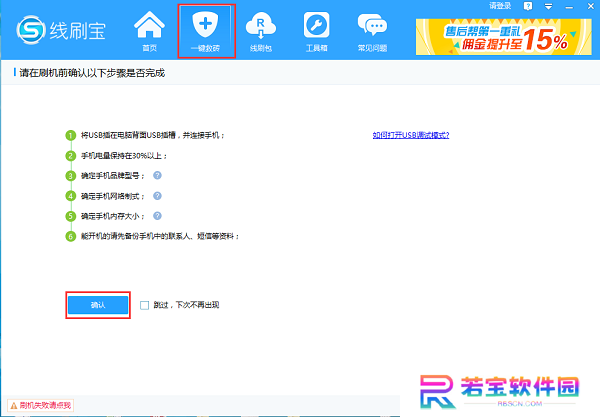
Task: Click the 线刷宝 logo
Action: (61, 30)
